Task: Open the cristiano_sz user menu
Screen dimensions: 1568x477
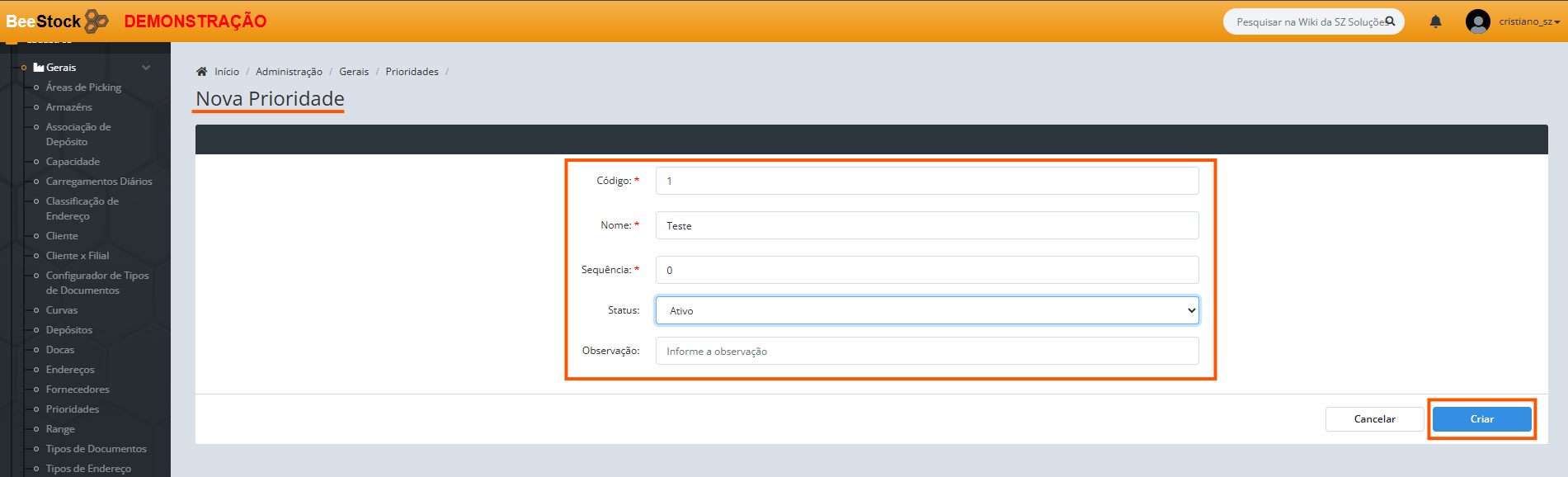Action: [x=1528, y=21]
